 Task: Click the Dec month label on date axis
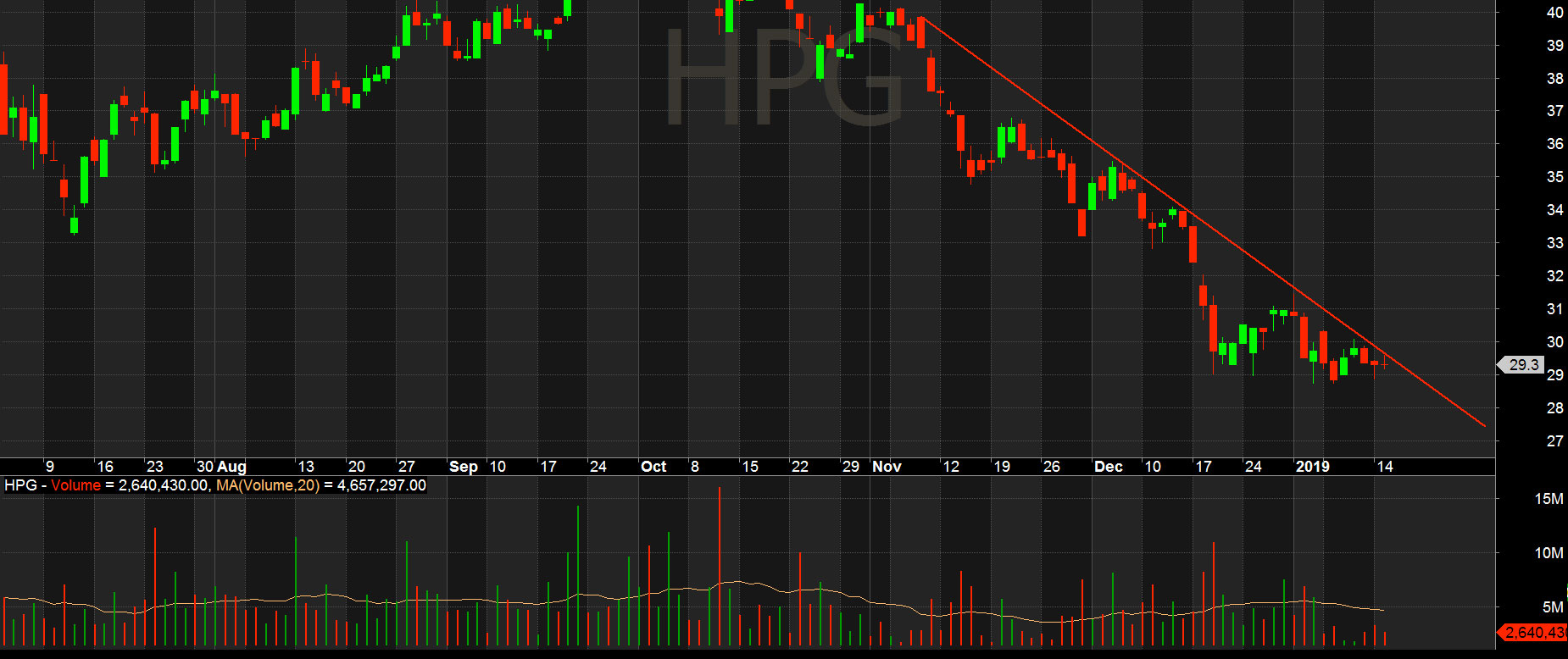[x=1108, y=467]
